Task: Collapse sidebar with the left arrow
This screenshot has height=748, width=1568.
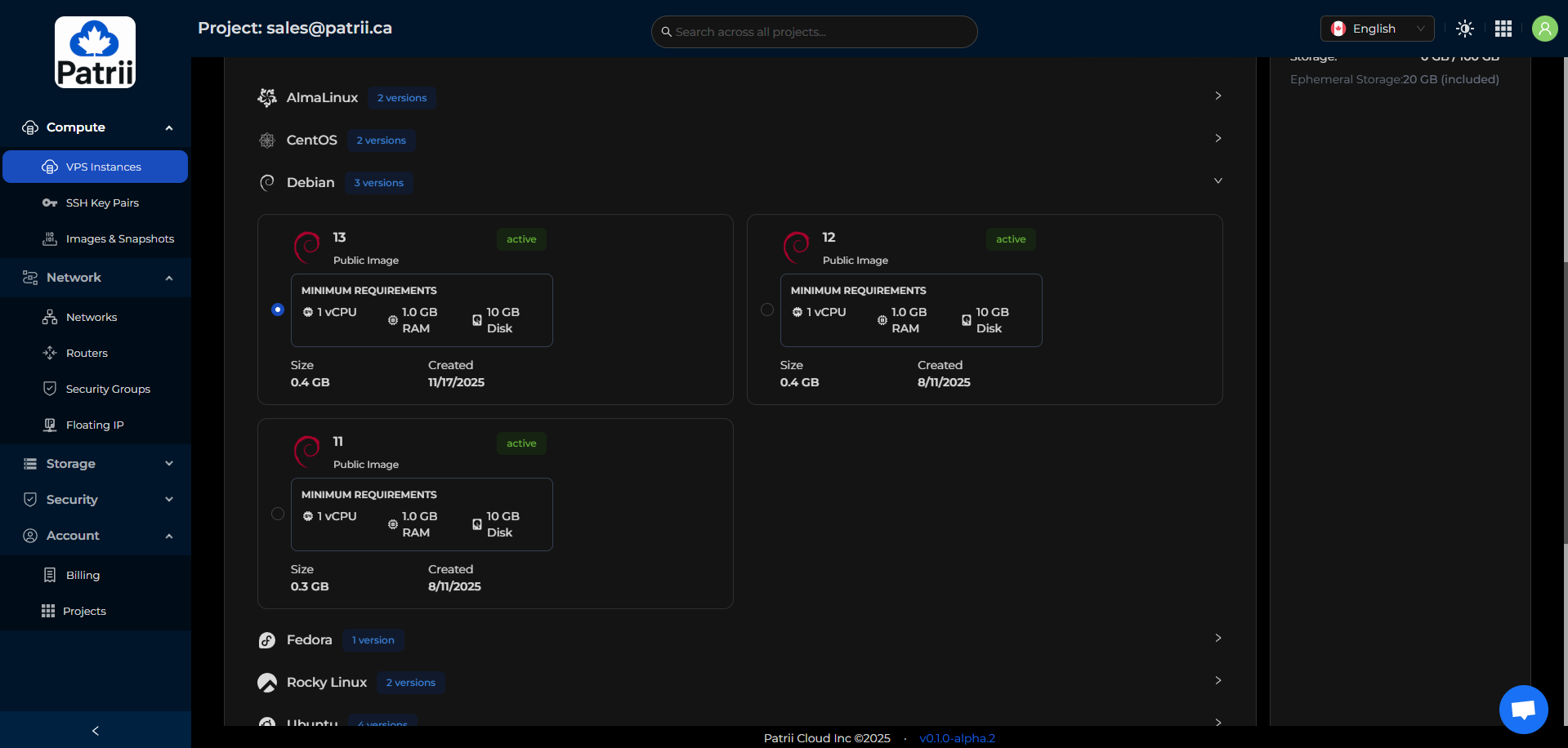Action: click(96, 730)
